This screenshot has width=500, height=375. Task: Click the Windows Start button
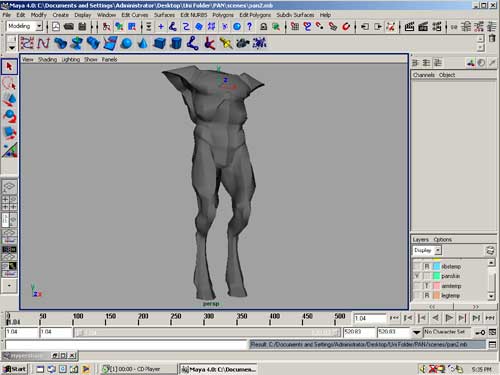point(15,369)
